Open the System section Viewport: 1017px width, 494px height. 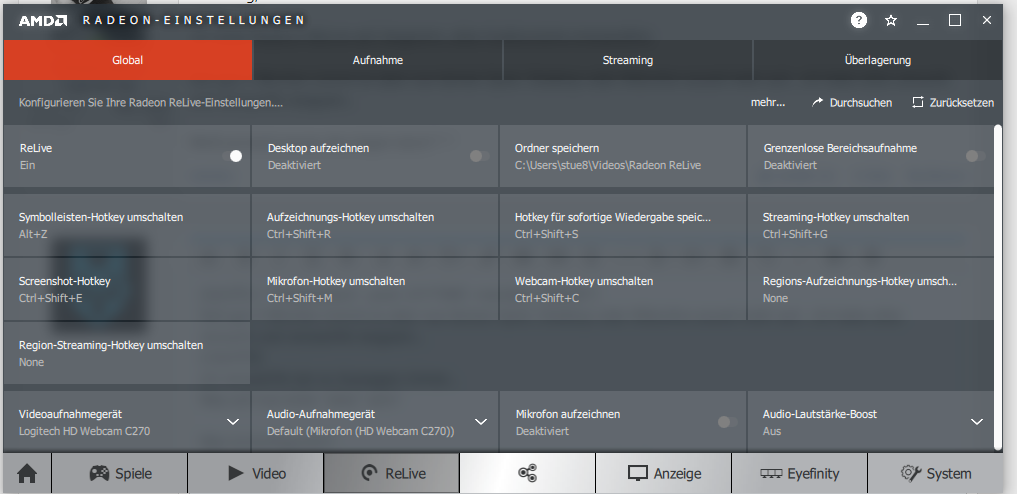pos(935,473)
